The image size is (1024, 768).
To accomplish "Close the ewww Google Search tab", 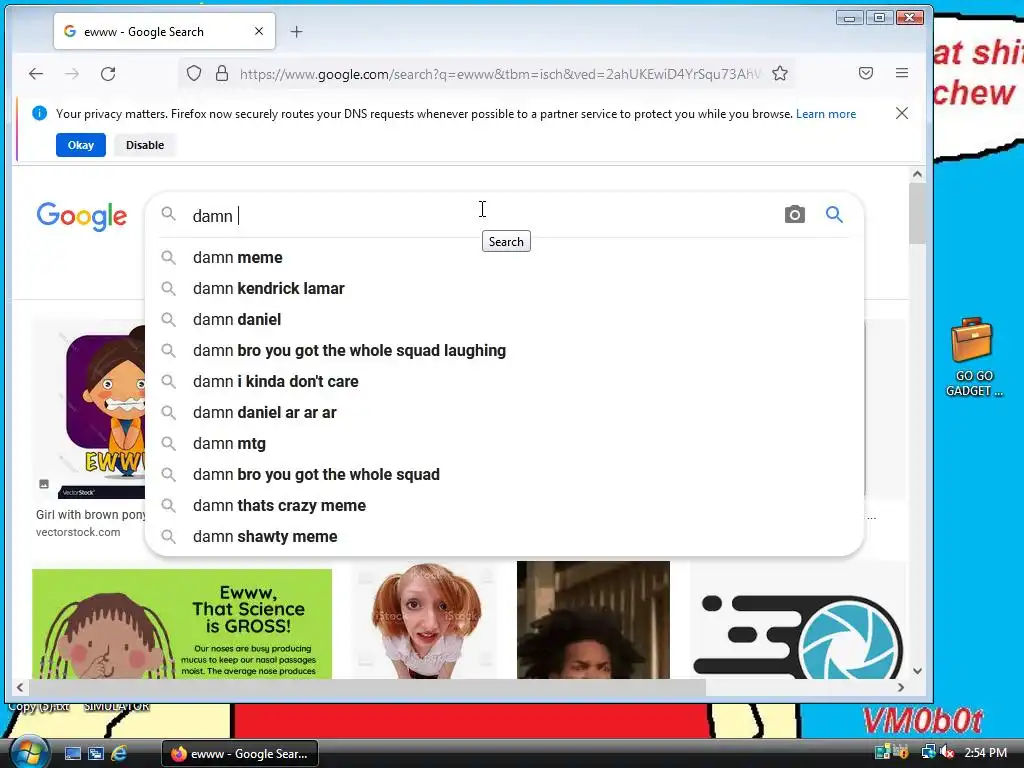I will click(x=259, y=31).
